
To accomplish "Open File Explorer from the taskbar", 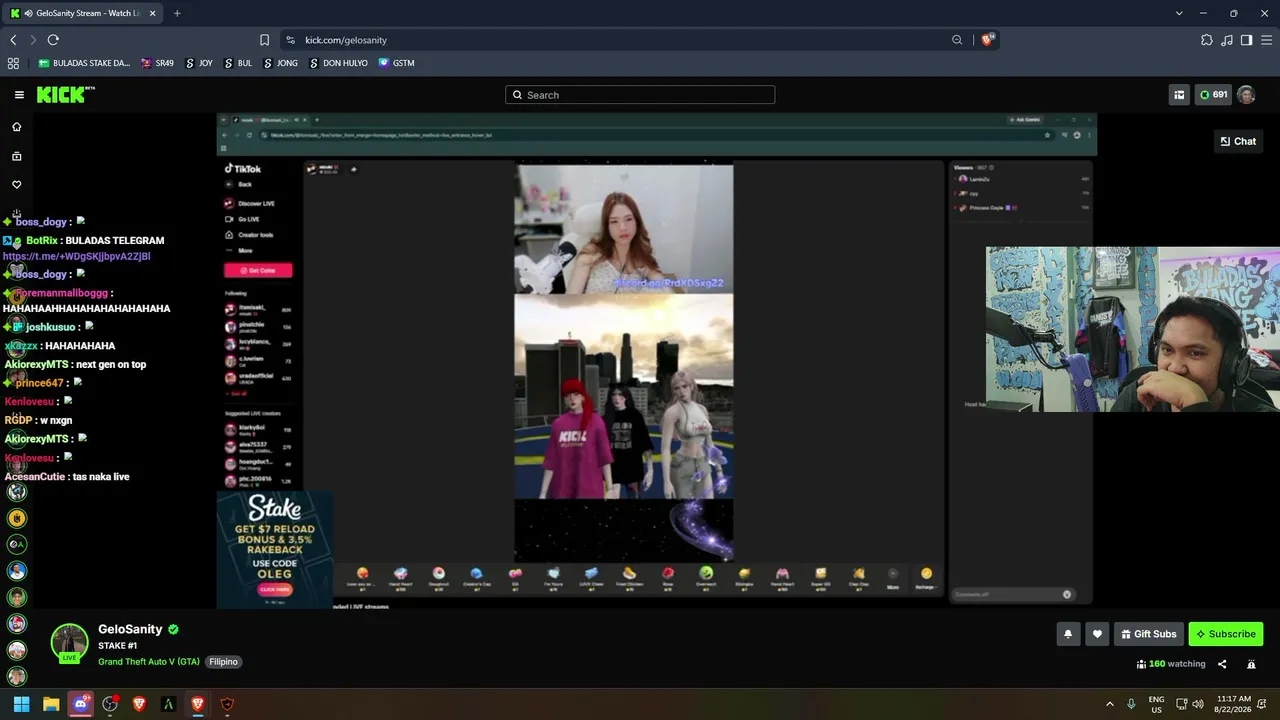I will pos(51,704).
